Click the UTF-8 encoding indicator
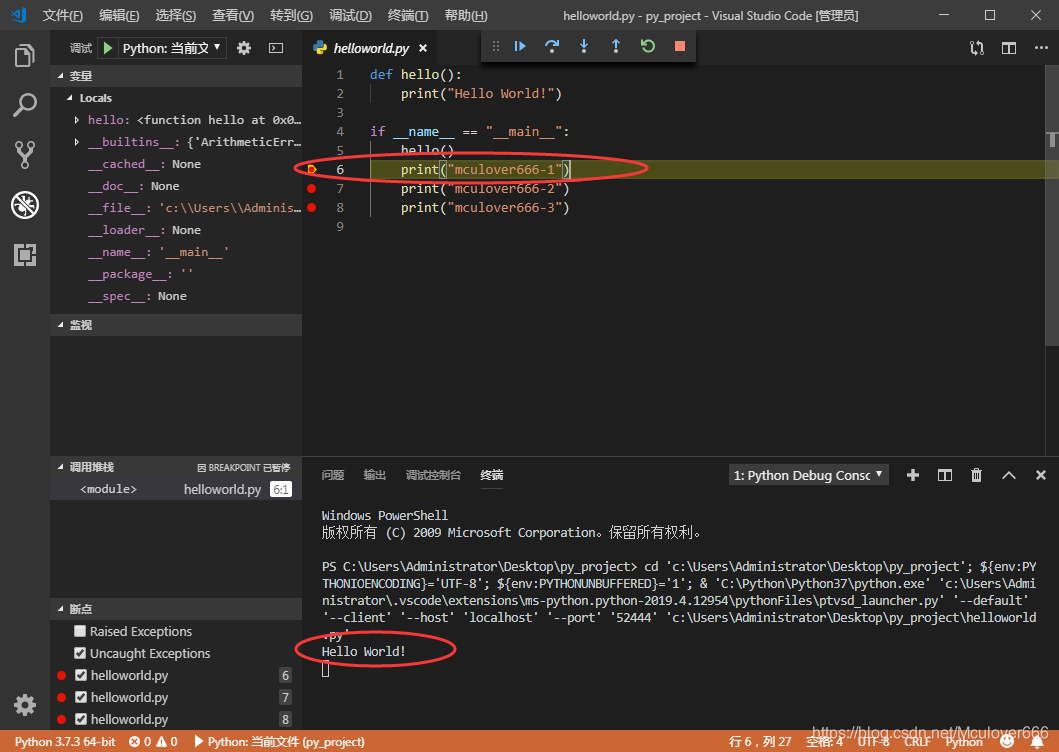The width and height of the screenshot is (1059, 752). coord(872,741)
